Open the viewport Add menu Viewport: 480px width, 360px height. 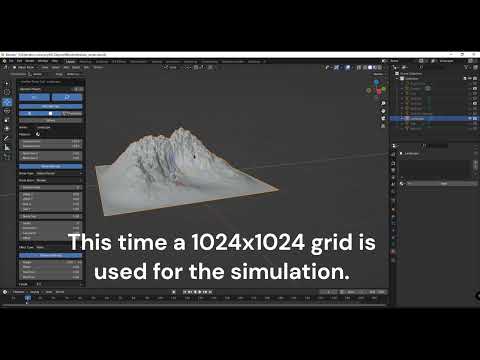pos(66,67)
